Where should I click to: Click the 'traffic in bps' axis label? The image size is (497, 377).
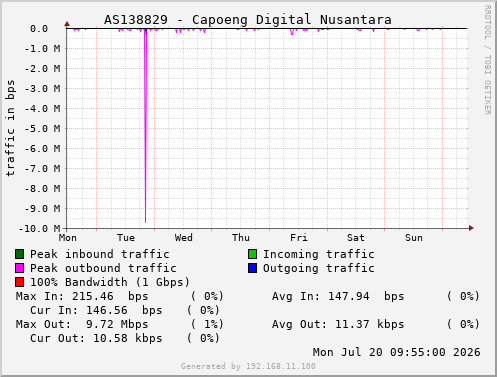click(11, 128)
